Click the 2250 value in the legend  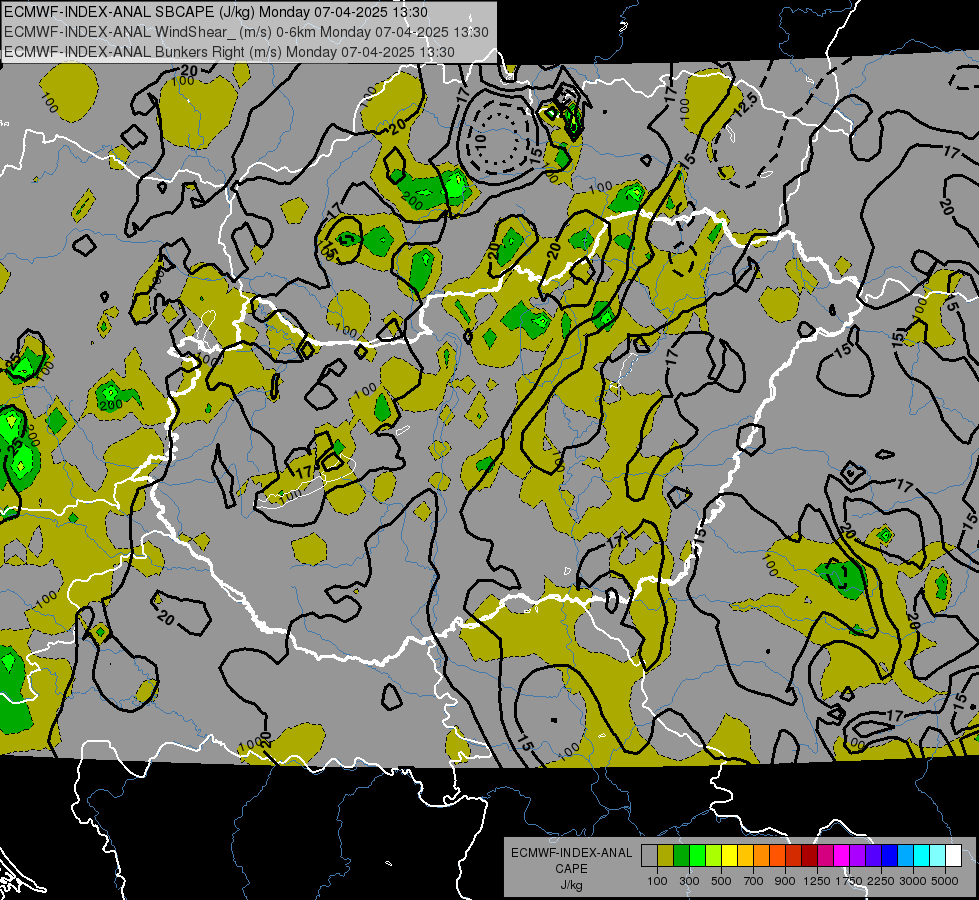point(881,881)
